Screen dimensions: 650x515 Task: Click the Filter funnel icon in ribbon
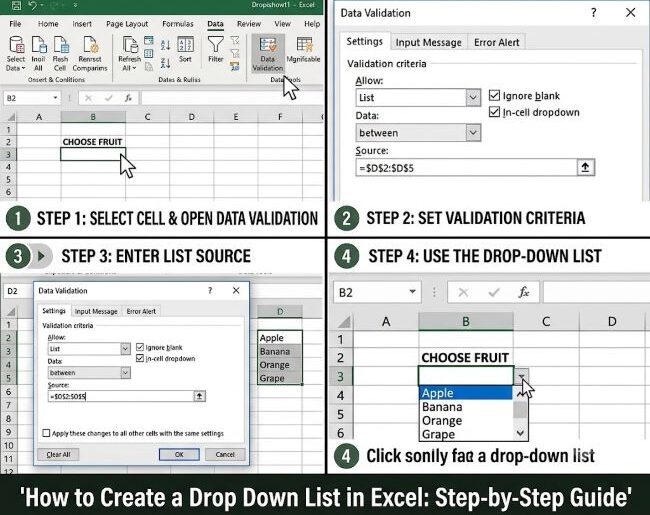pos(216,45)
